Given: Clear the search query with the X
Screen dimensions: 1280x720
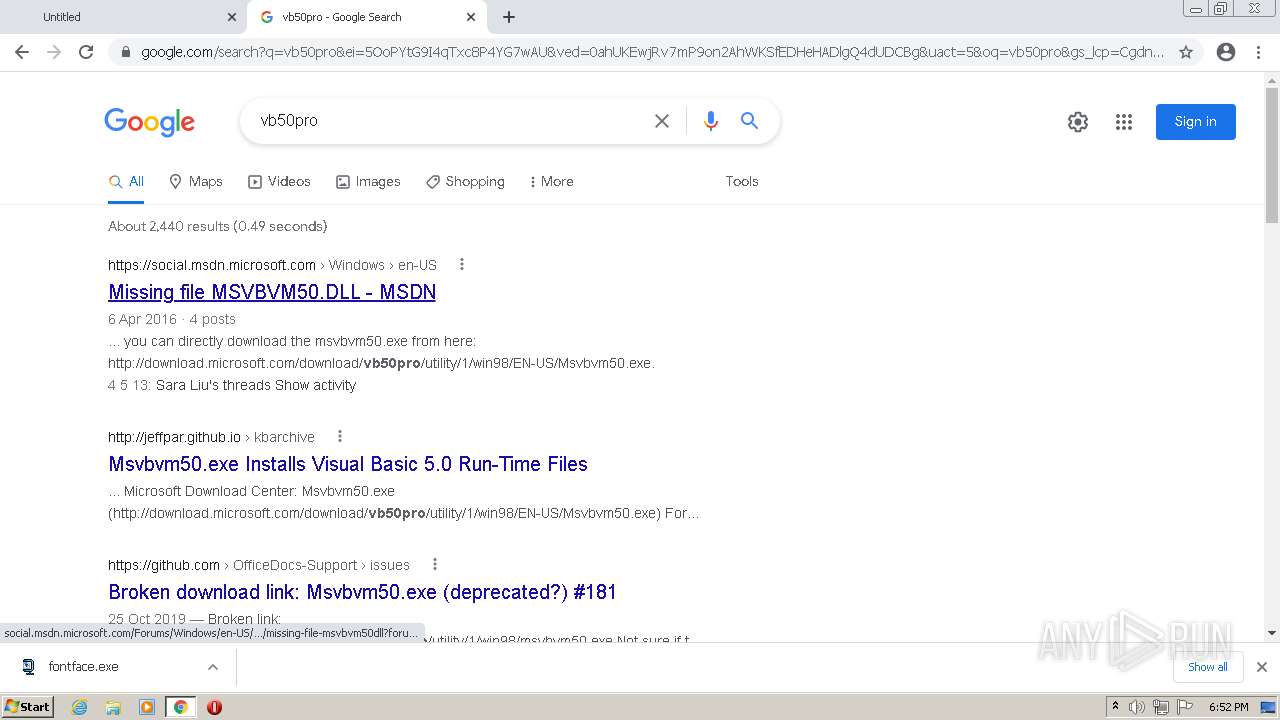Looking at the screenshot, I should [x=662, y=121].
